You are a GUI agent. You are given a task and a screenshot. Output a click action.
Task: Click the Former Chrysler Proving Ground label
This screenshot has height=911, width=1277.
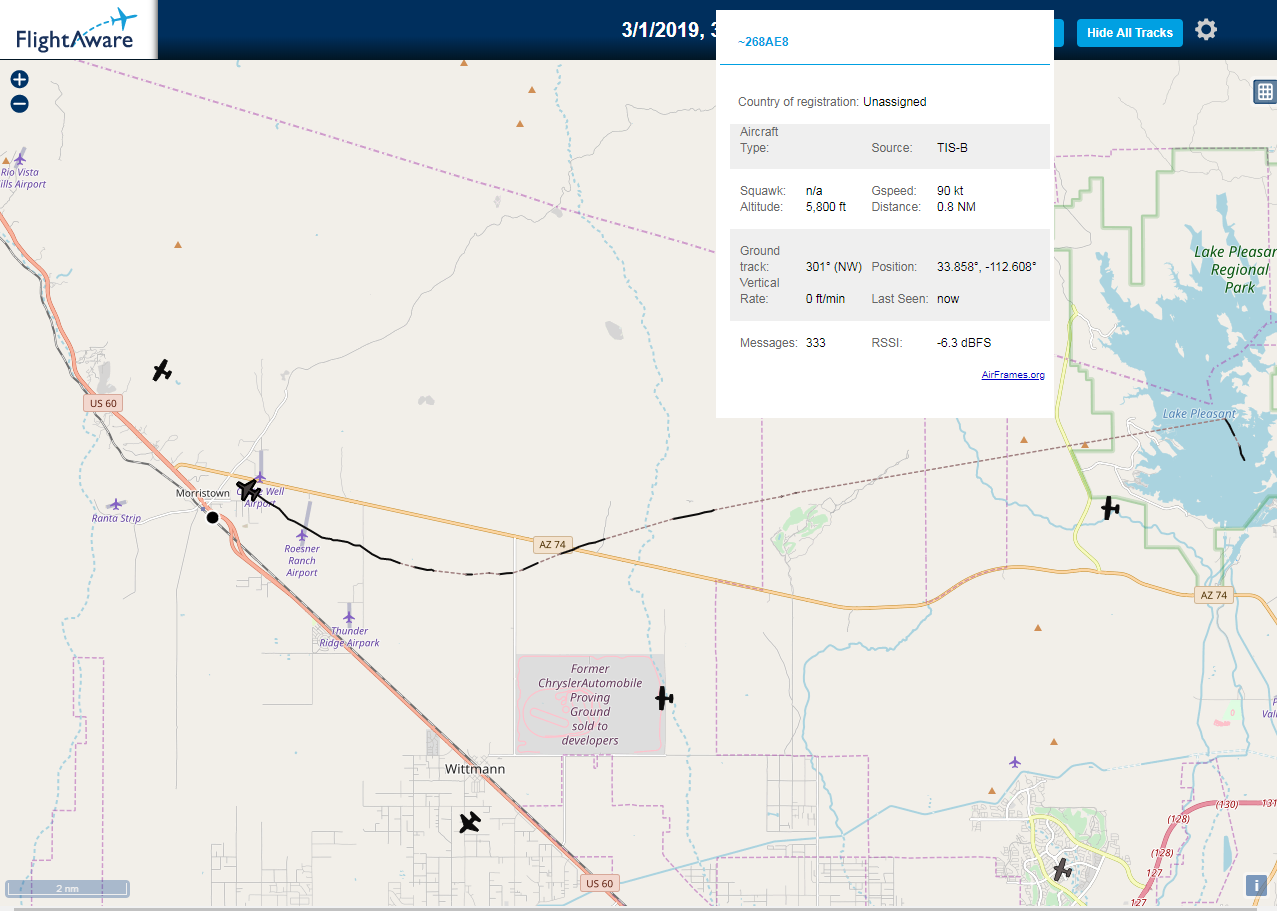point(590,705)
